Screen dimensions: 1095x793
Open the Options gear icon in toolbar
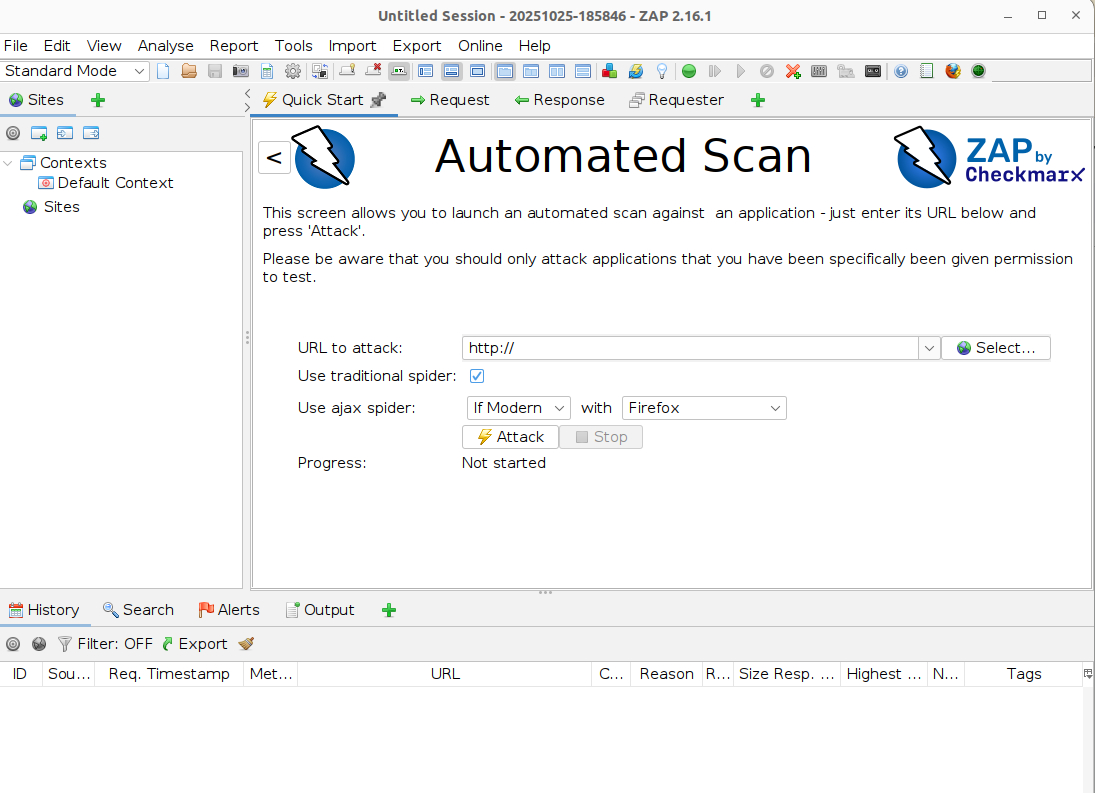click(x=293, y=71)
